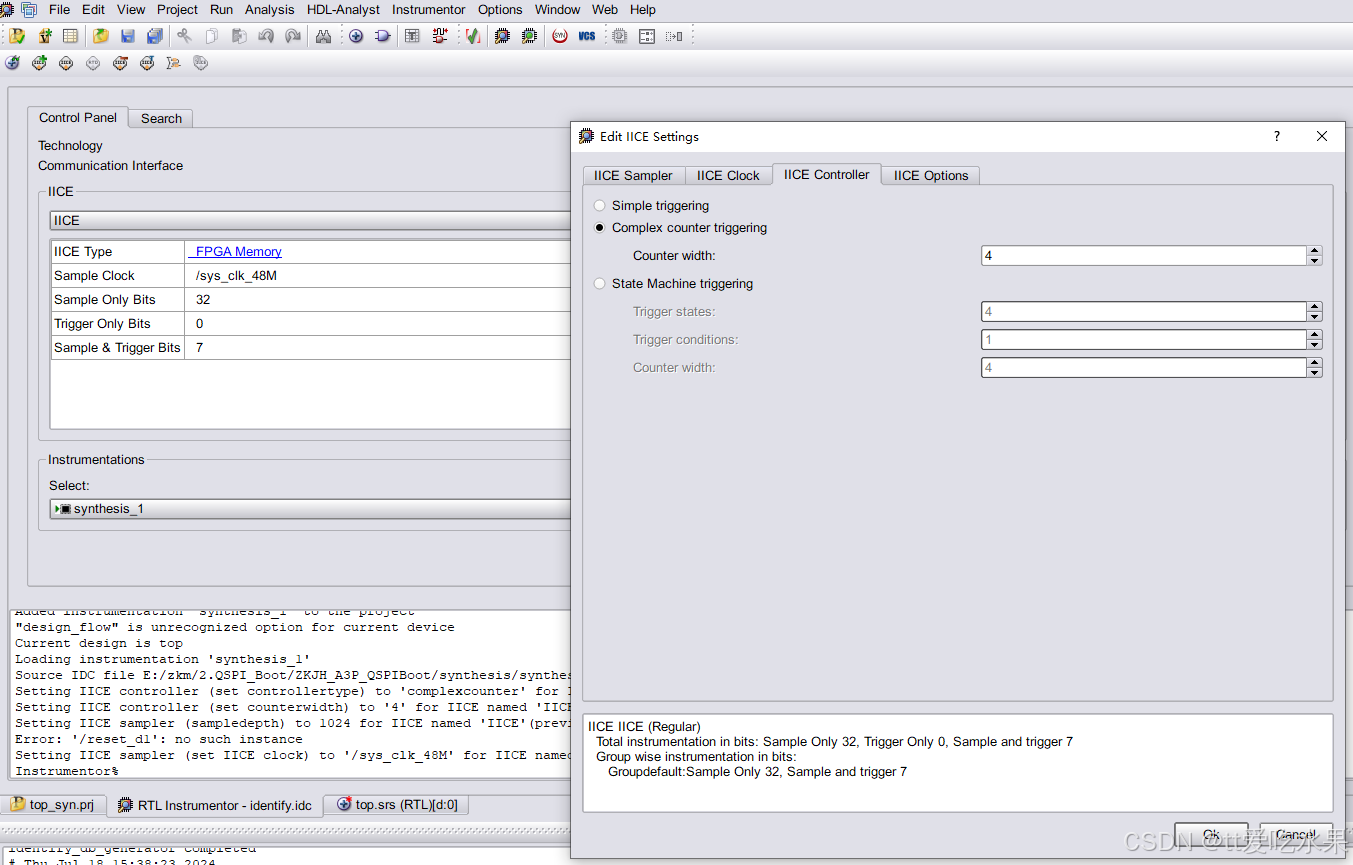This screenshot has height=865, width=1353.
Task: Open a project using the folder toolbar icon
Action: tap(99, 35)
